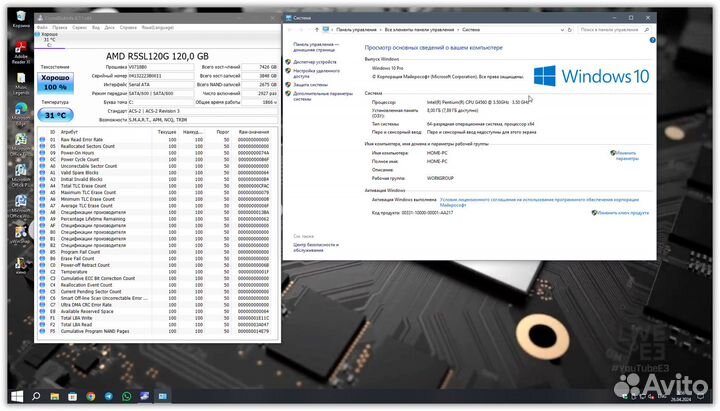This screenshot has width=720, height=411.
Task: Open Настройка удаленного доступа link
Action: click(316, 73)
